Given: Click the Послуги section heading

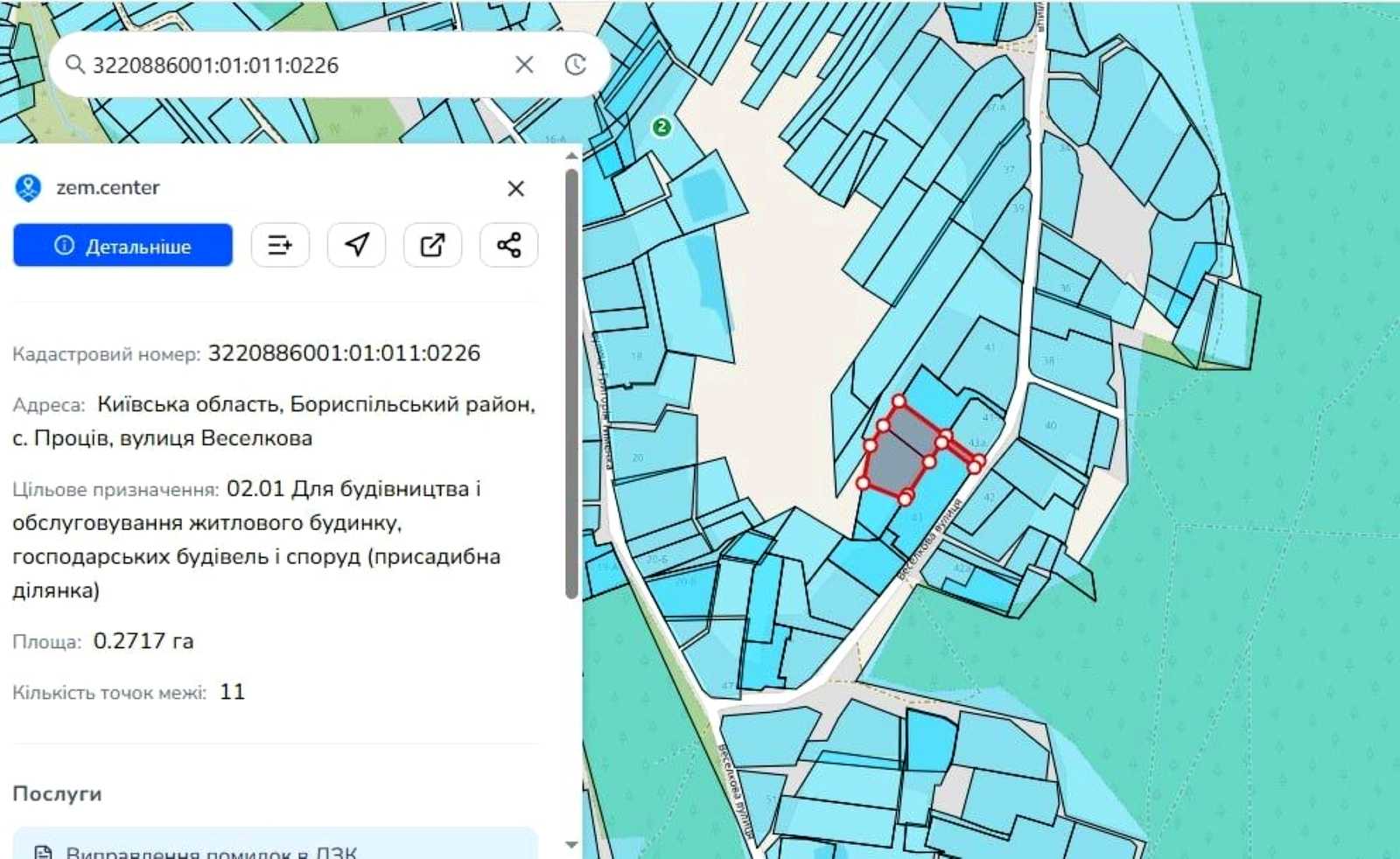Looking at the screenshot, I should (x=57, y=794).
